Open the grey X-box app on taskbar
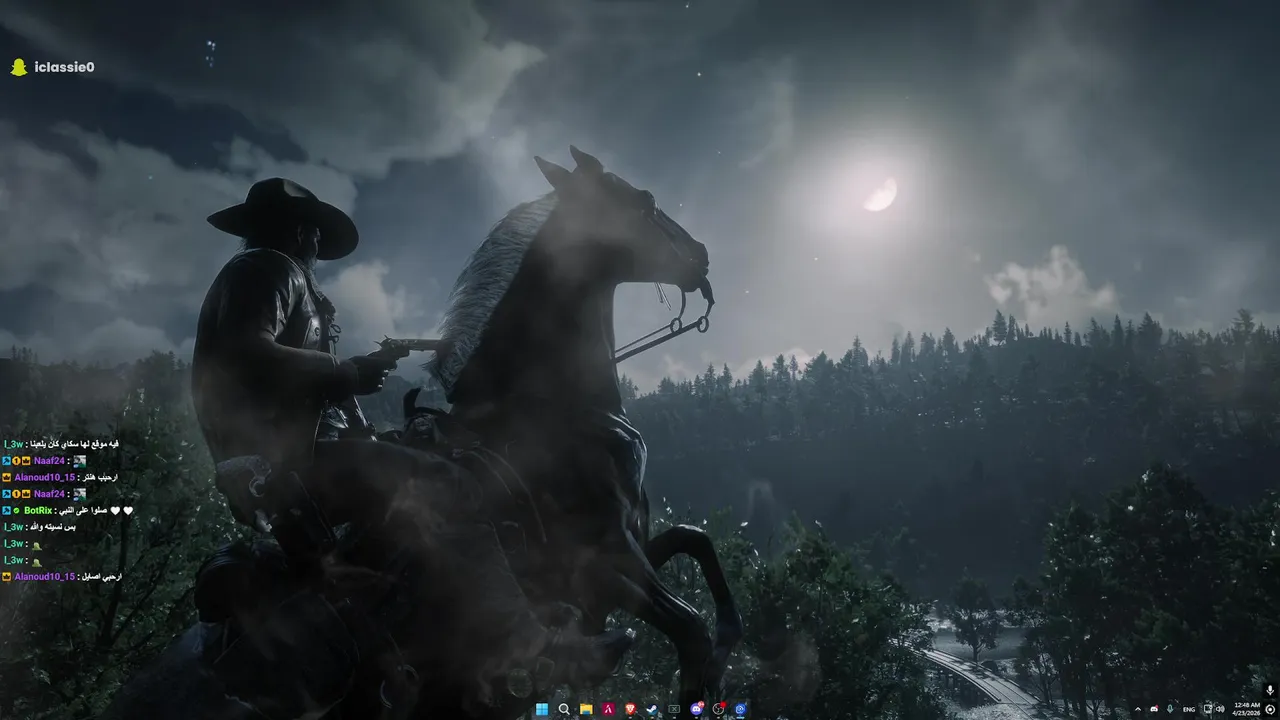The width and height of the screenshot is (1280, 720). coord(674,709)
